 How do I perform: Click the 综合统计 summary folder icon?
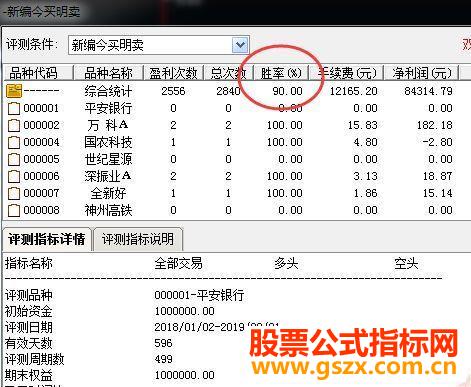(x=14, y=91)
